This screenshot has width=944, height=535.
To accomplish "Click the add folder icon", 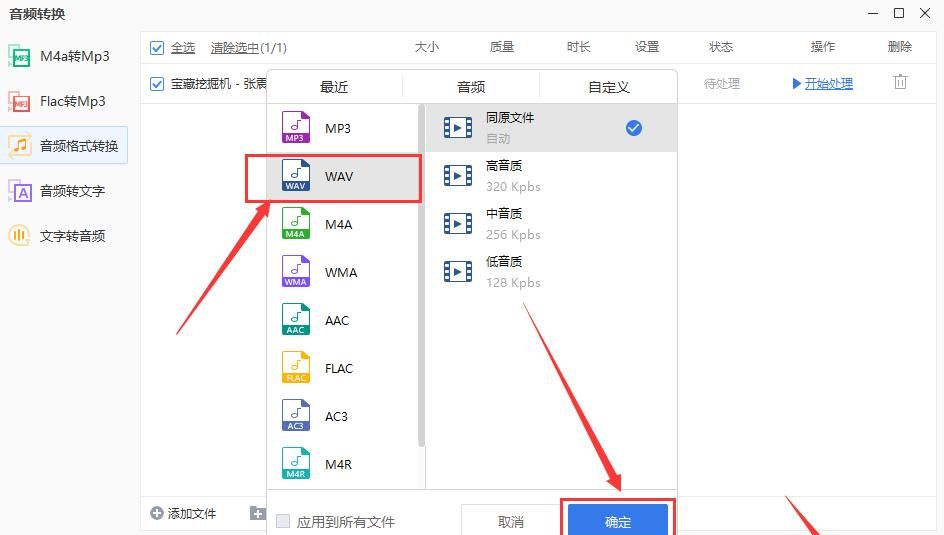I will click(258, 513).
